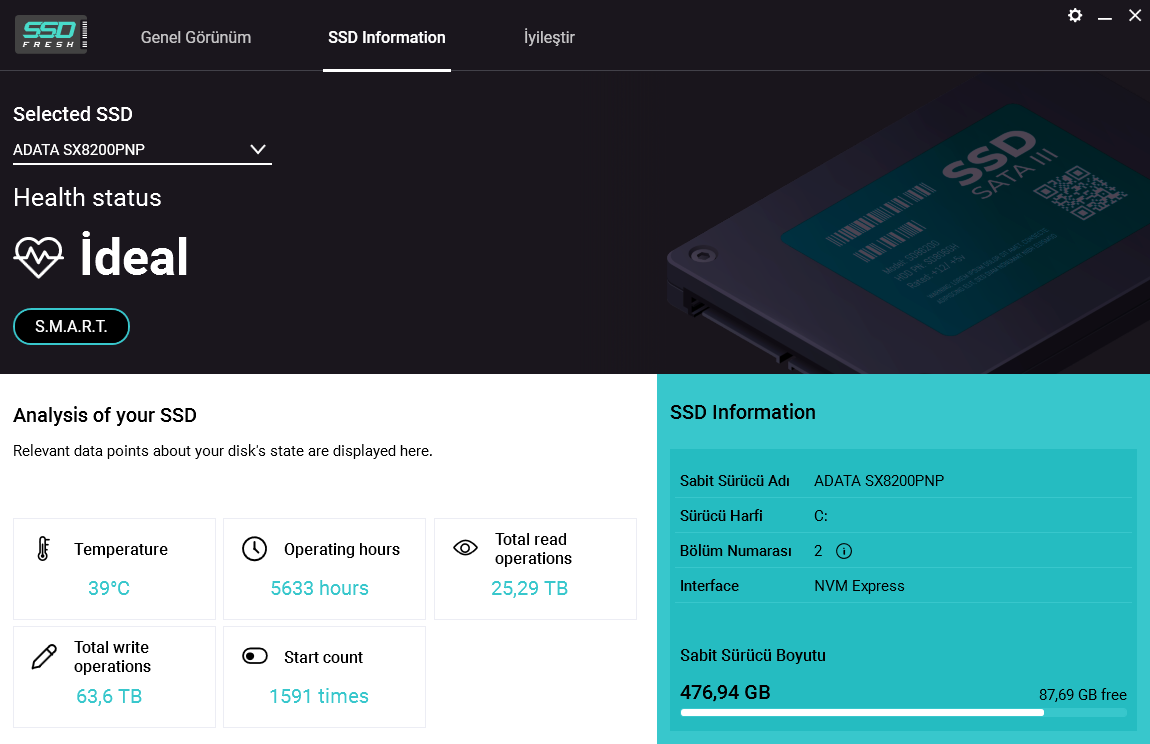The height and width of the screenshot is (744, 1150).
Task: Click the 5633 hours value
Action: click(319, 588)
